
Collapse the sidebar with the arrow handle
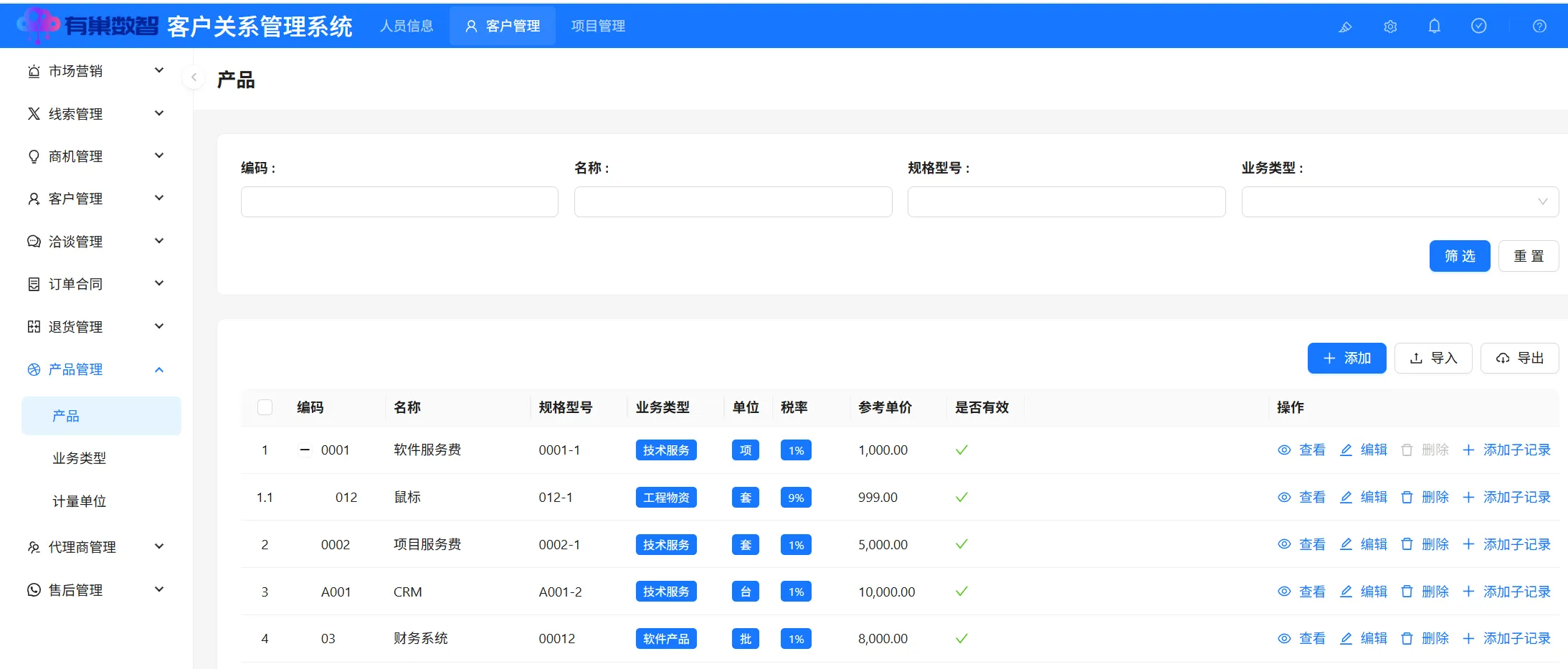click(194, 77)
